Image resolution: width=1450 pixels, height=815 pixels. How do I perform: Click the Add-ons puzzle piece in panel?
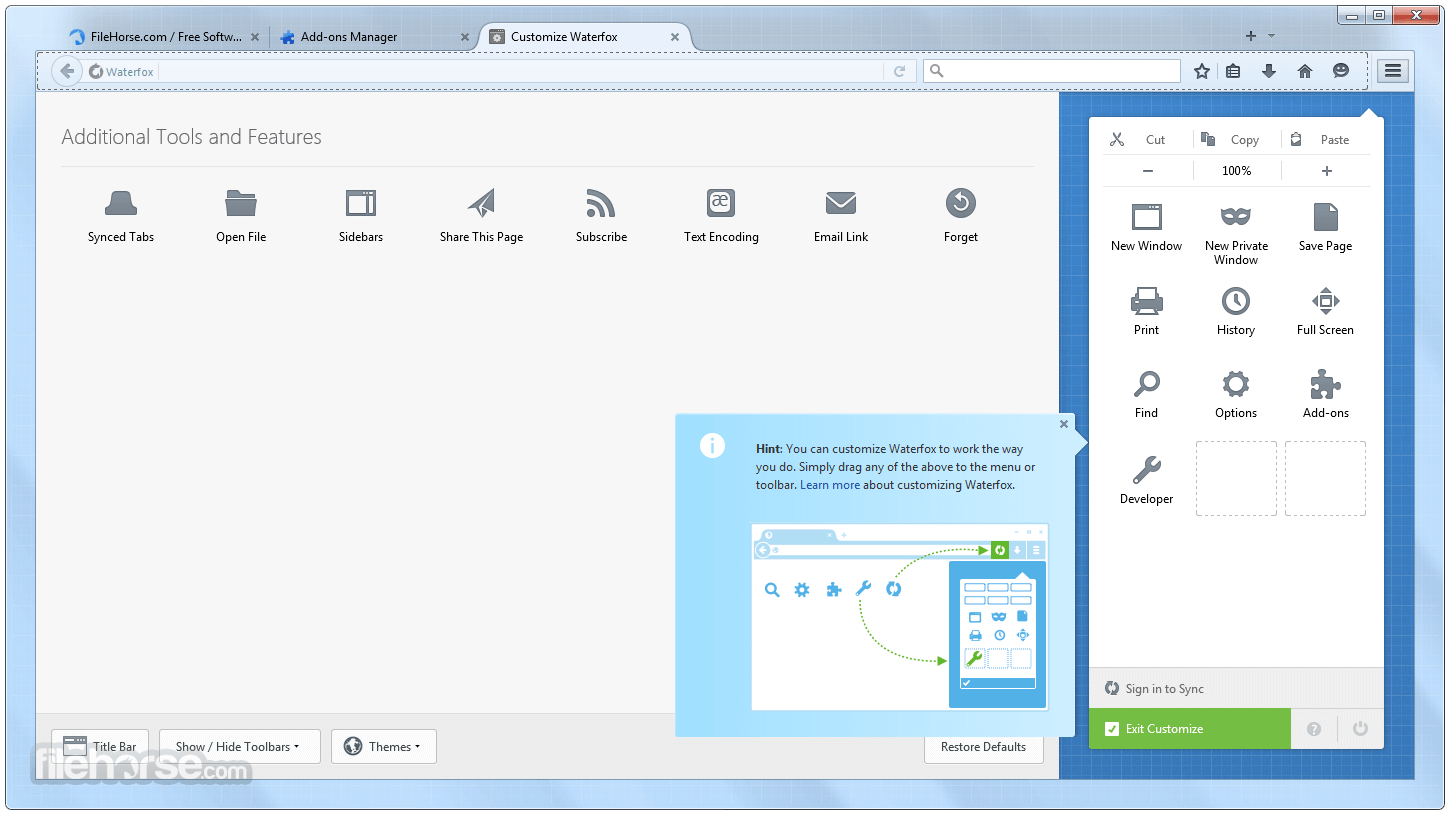pos(1326,384)
